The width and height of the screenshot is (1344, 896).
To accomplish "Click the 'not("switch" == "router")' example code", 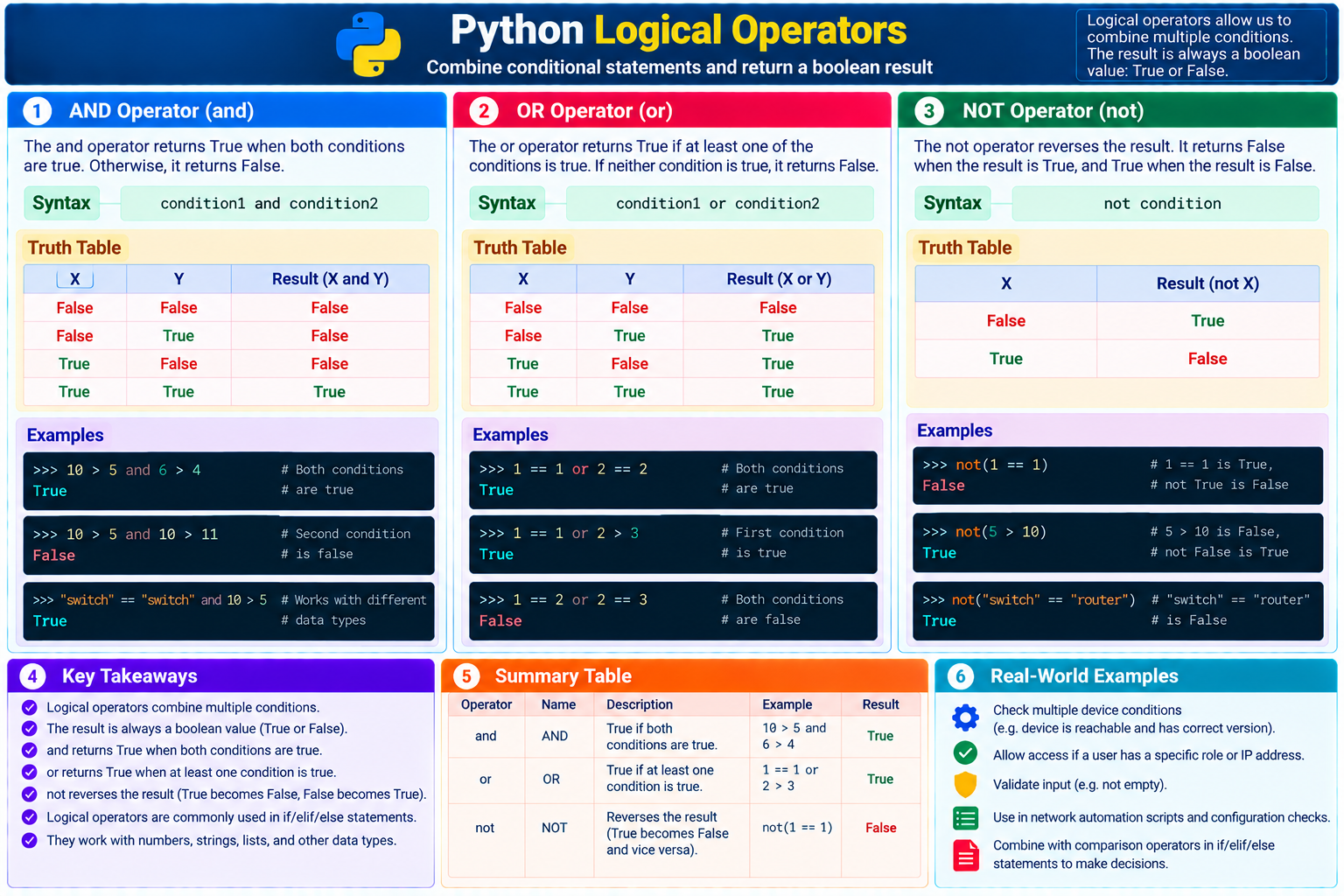I will (1029, 599).
